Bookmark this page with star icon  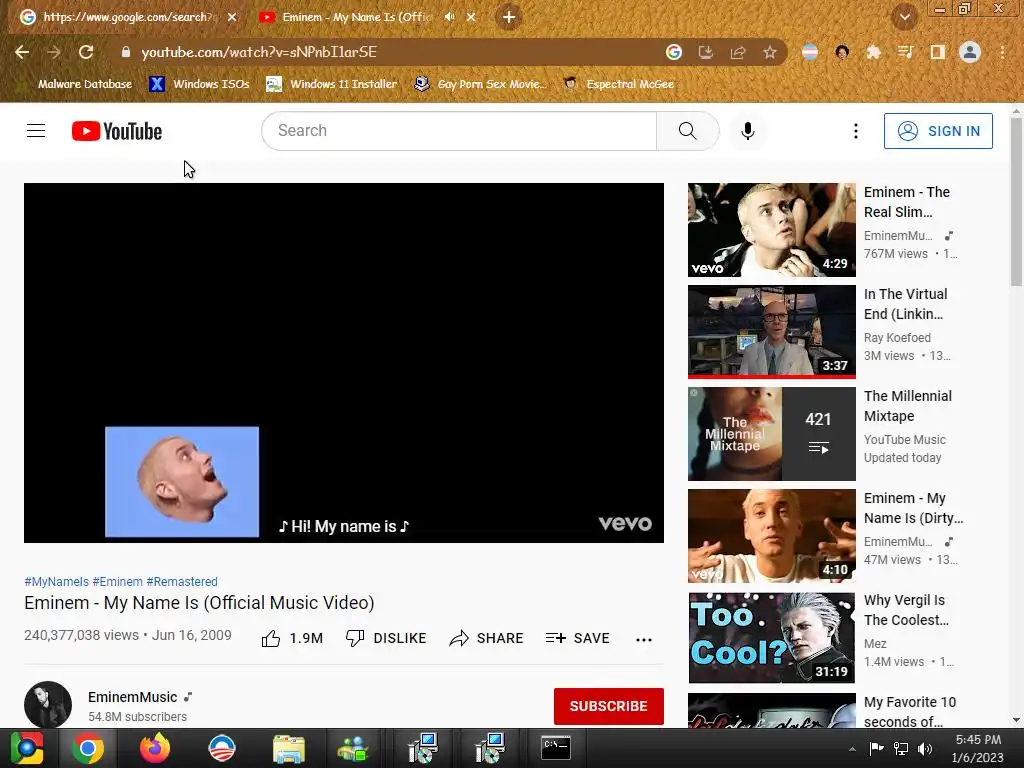click(x=769, y=52)
